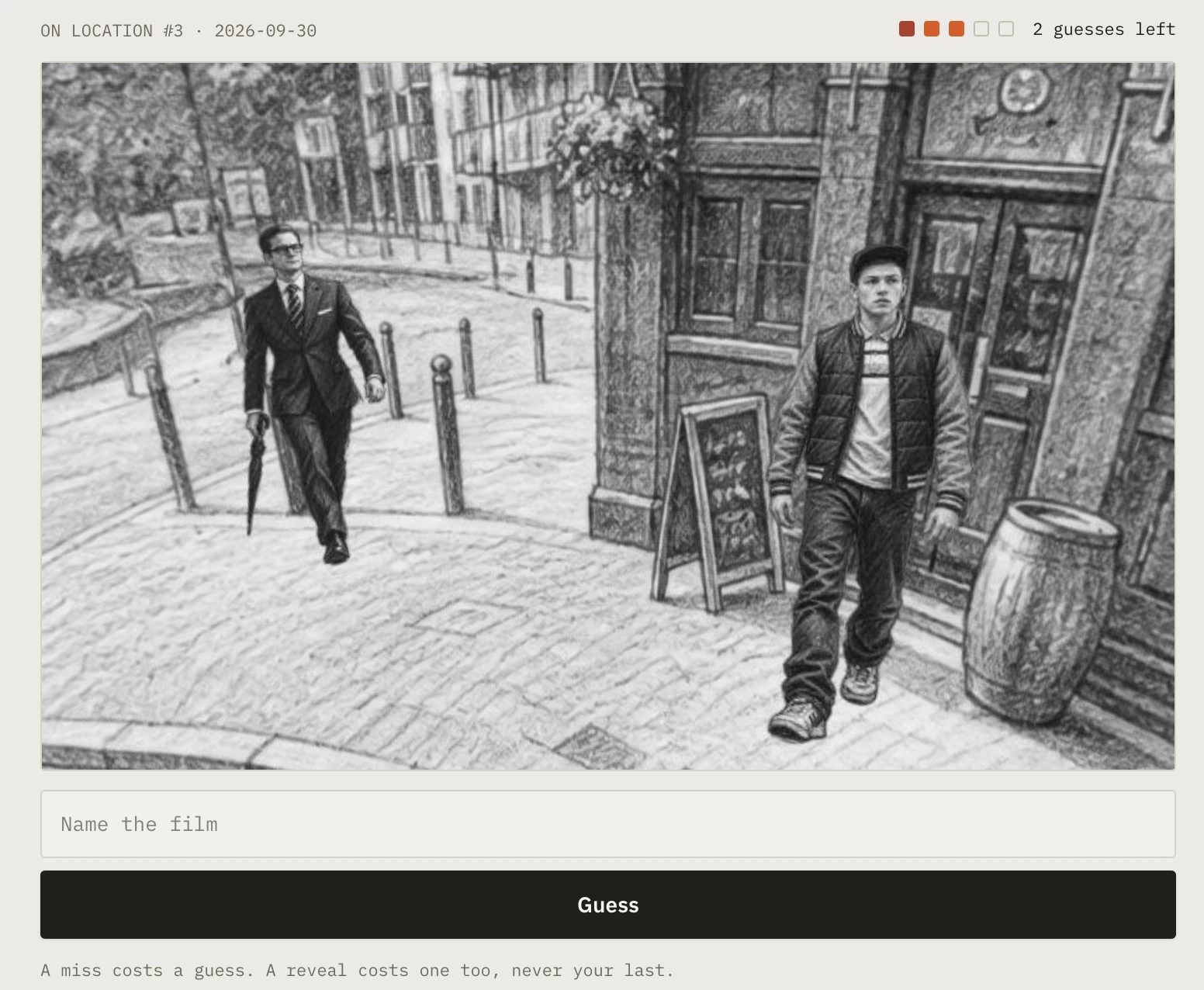Viewport: 1204px width, 990px height.
Task: Click the fourth empty guess indicator
Action: 981,29
